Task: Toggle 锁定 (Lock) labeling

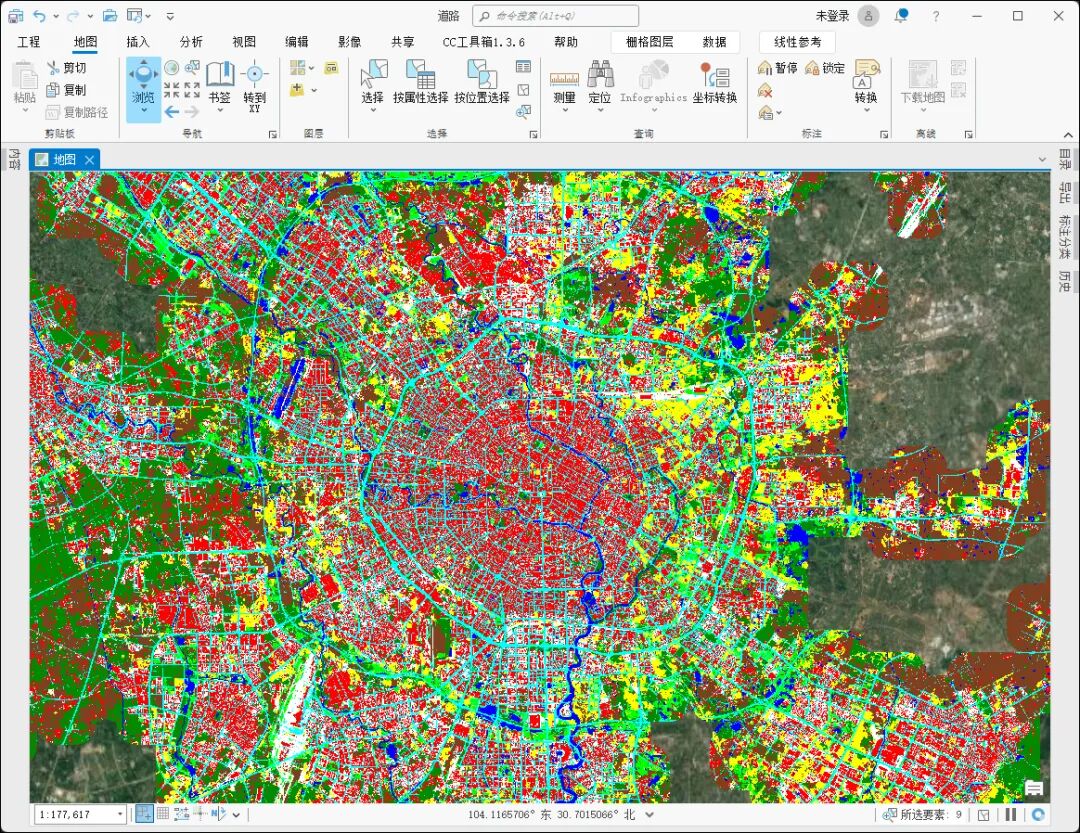Action: [824, 68]
